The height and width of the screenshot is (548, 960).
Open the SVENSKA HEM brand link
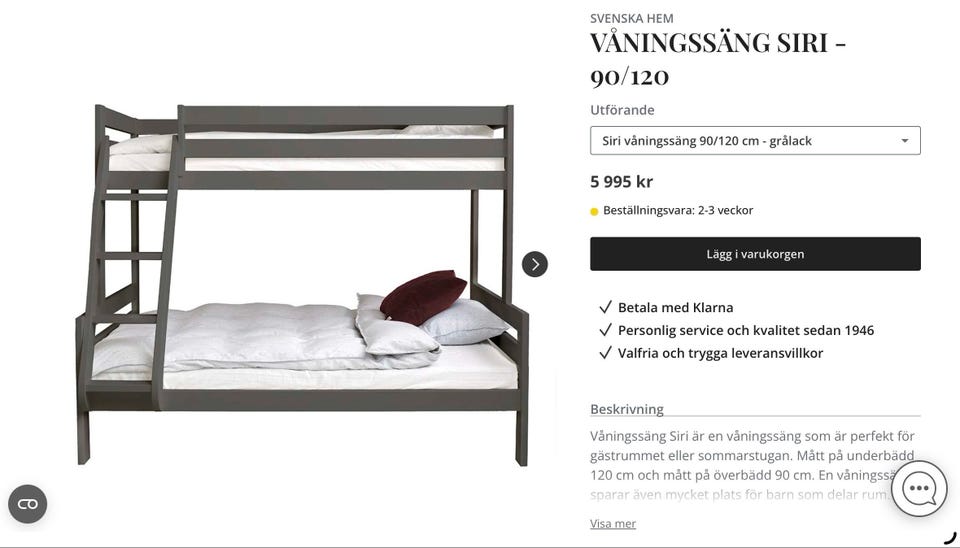coord(632,18)
